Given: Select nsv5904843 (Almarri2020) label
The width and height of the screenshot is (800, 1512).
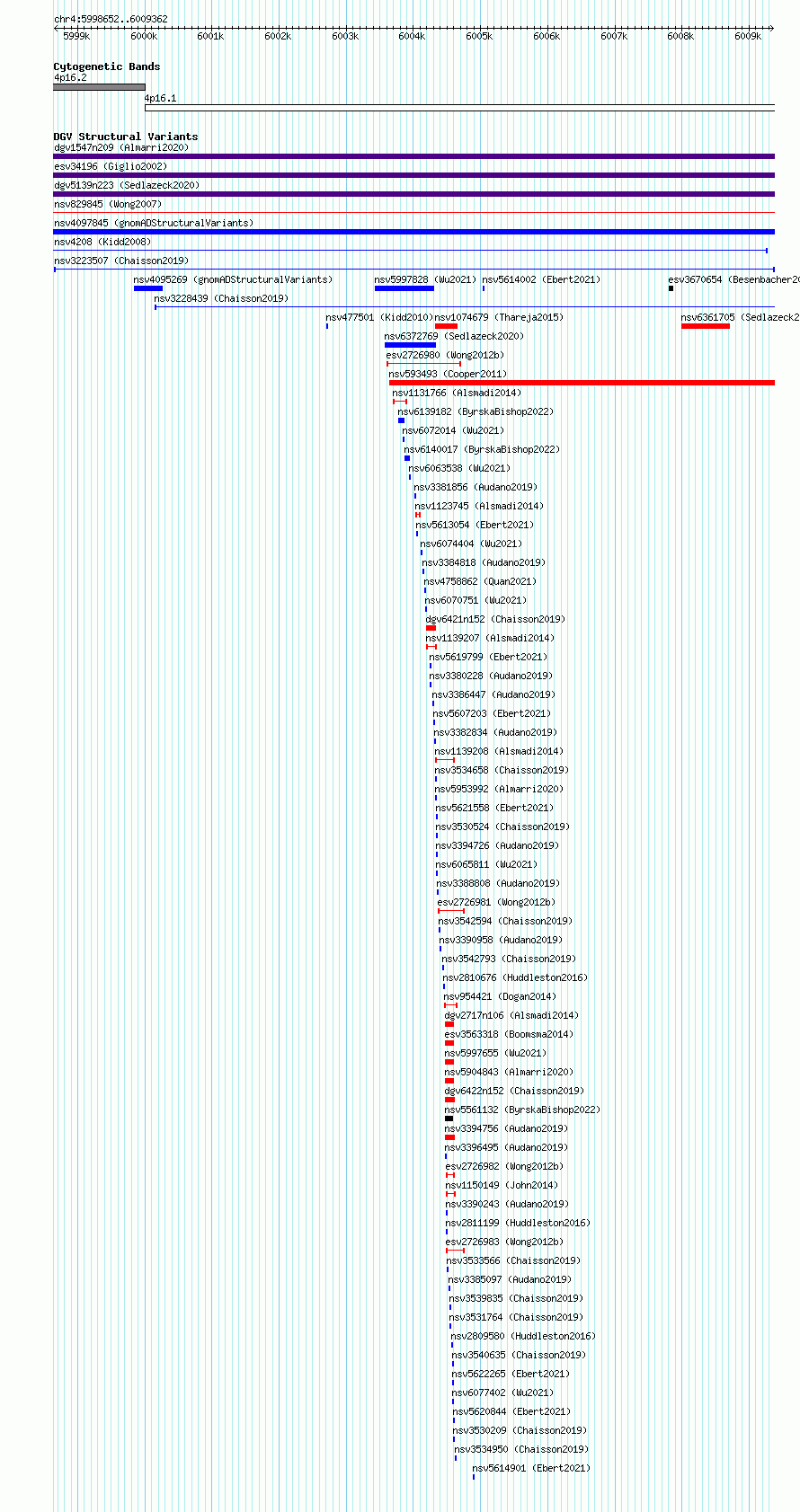Looking at the screenshot, I should pyautogui.click(x=509, y=1072).
